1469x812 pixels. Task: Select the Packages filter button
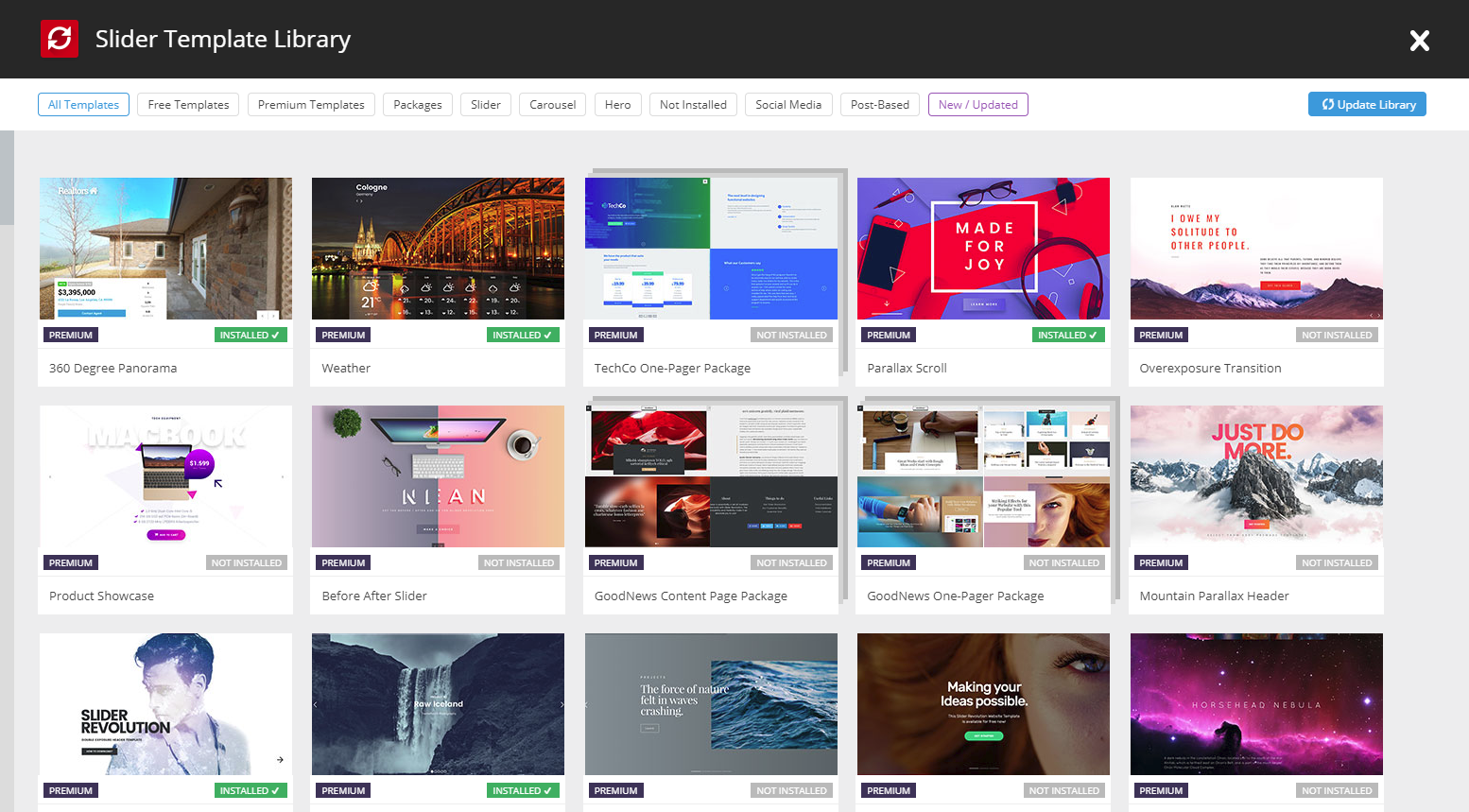click(417, 104)
